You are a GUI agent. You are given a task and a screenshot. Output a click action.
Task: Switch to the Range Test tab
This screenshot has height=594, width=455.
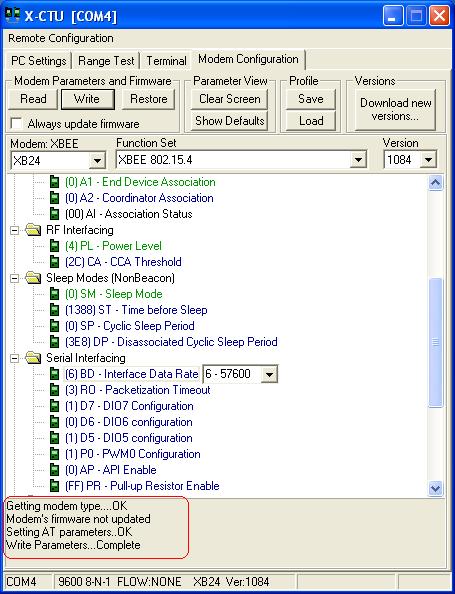pyautogui.click(x=106, y=61)
